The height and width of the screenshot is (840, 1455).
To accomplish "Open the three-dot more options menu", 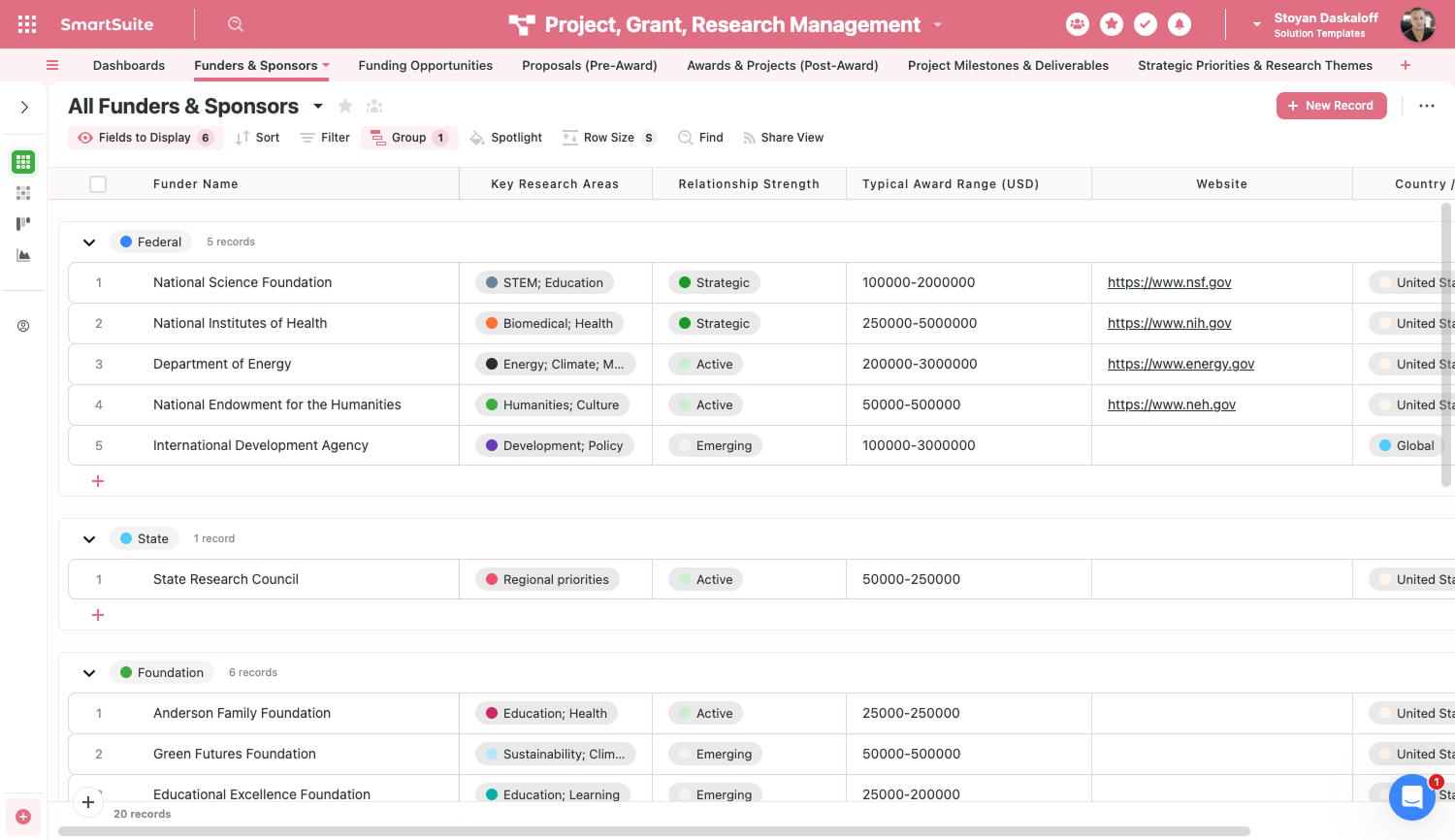I will click(x=1427, y=106).
